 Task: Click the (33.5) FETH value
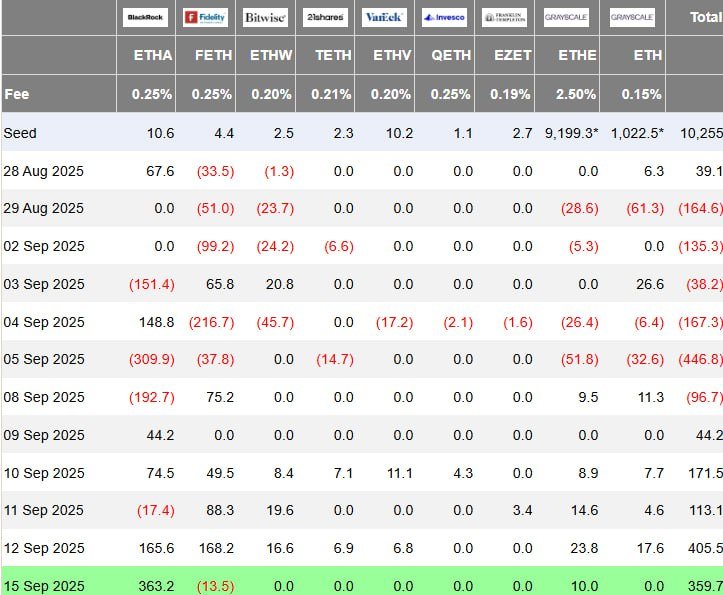click(216, 172)
